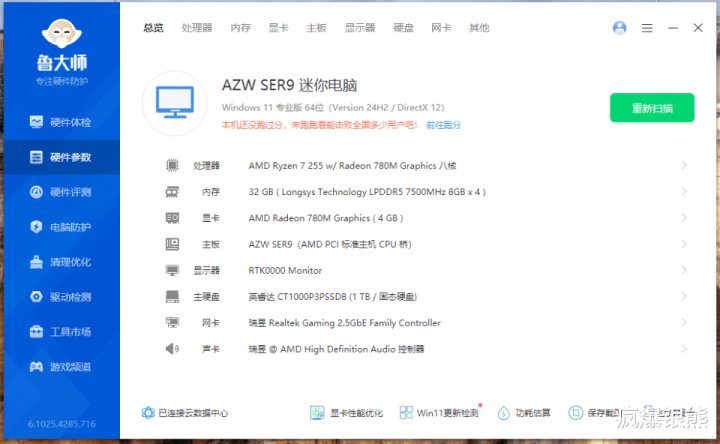
Task: Click the computer monitor icon
Action: (x=174, y=103)
